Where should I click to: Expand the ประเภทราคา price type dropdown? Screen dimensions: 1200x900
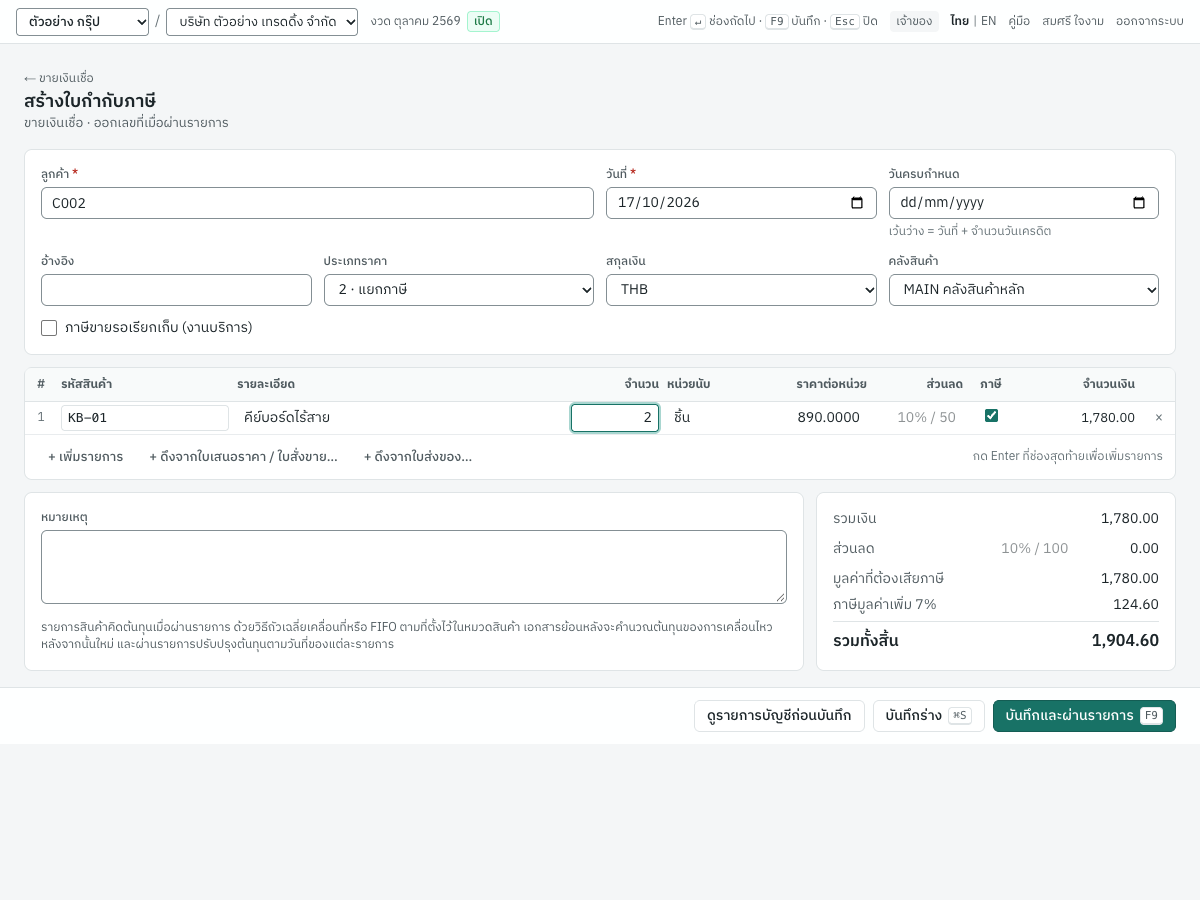click(x=459, y=290)
